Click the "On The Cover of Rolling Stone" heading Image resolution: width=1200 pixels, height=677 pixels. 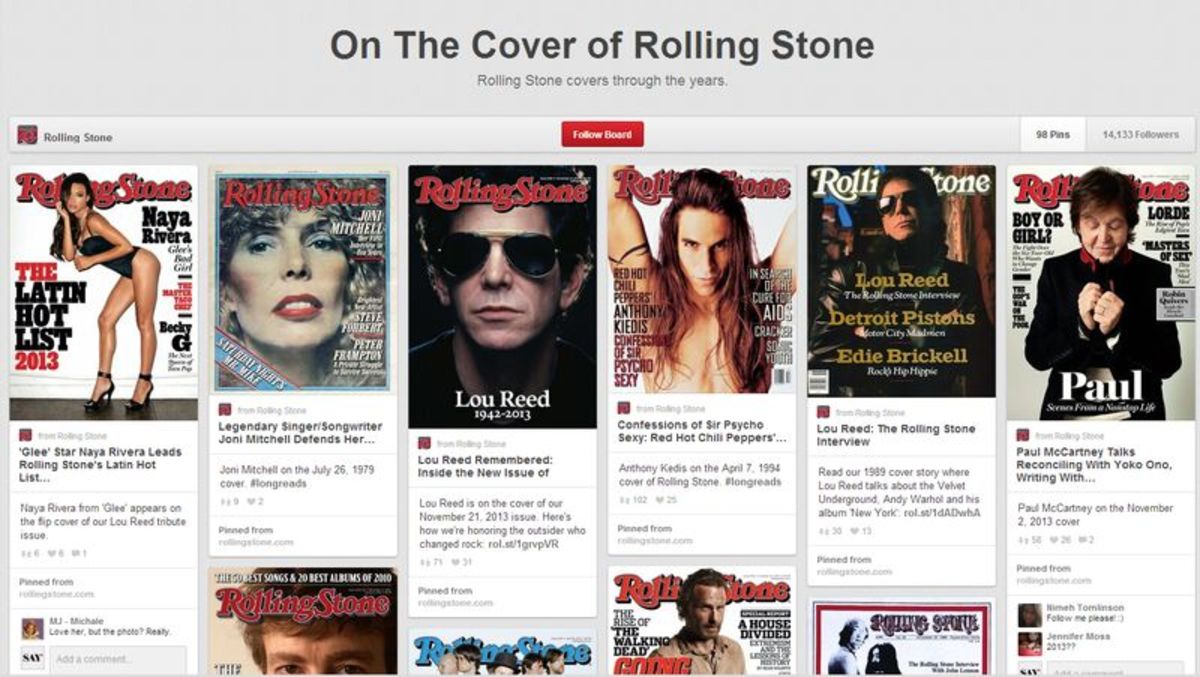(x=602, y=45)
